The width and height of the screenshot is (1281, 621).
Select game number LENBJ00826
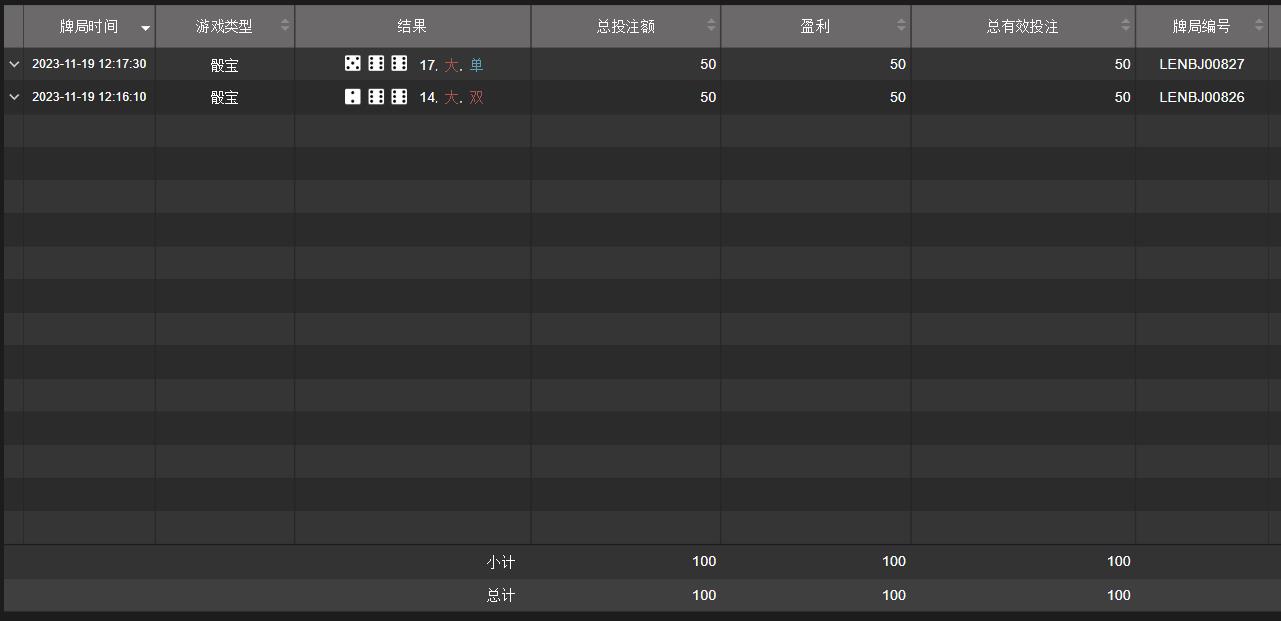pyautogui.click(x=1202, y=97)
